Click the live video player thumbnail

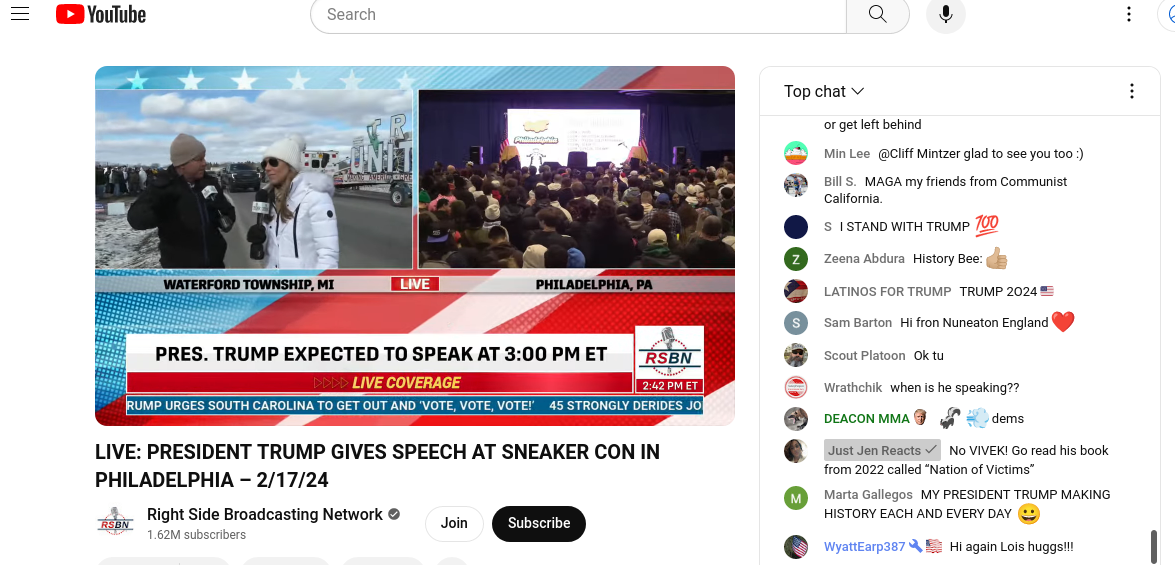click(414, 246)
